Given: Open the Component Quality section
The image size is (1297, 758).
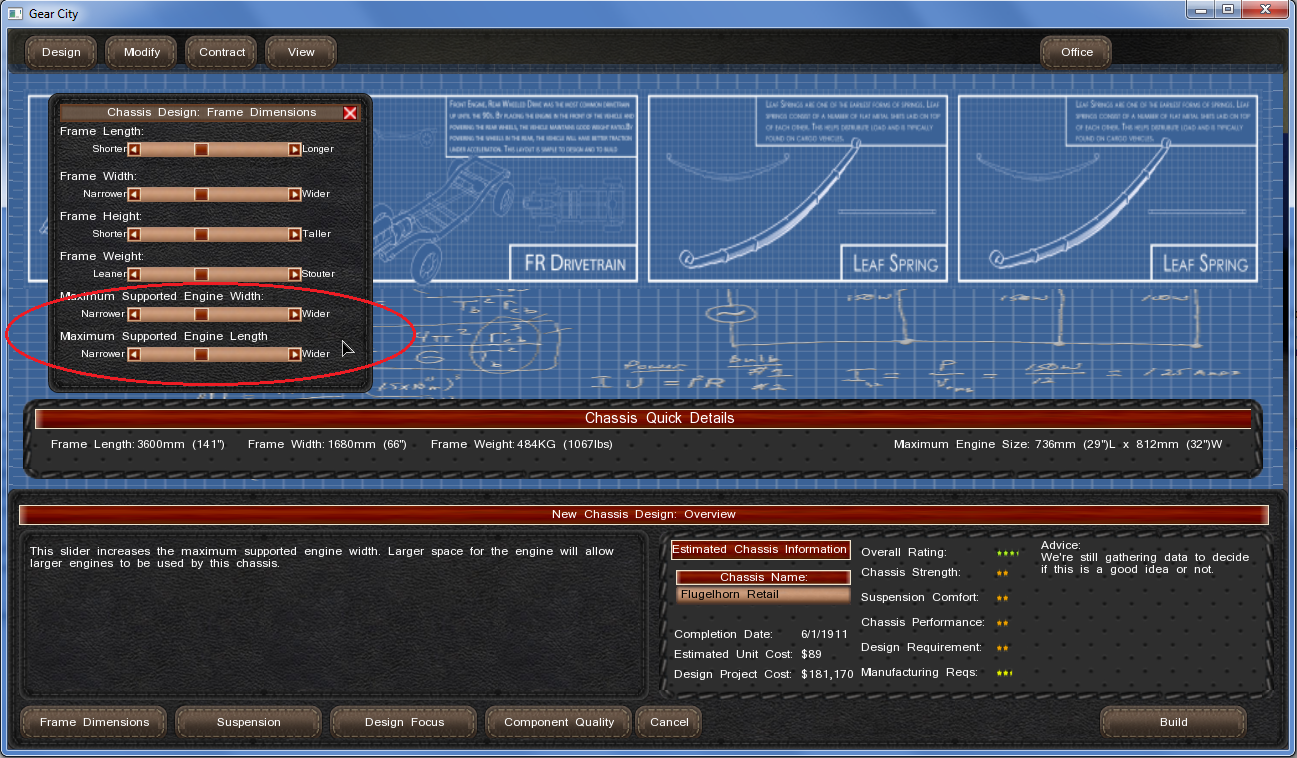Looking at the screenshot, I should coord(559,722).
